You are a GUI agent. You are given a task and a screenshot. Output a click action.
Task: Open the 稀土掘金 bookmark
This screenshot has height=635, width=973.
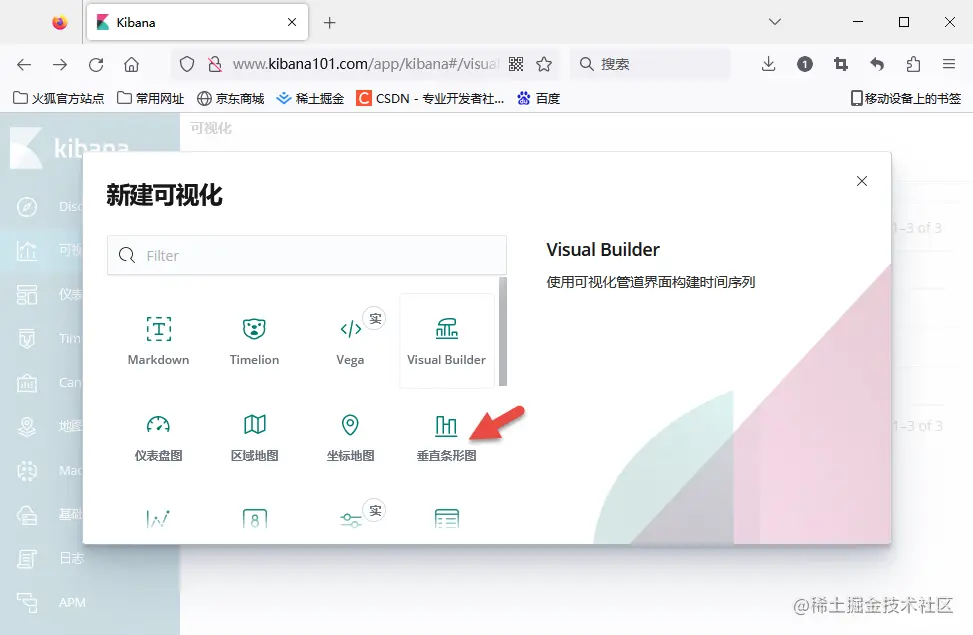(x=310, y=98)
